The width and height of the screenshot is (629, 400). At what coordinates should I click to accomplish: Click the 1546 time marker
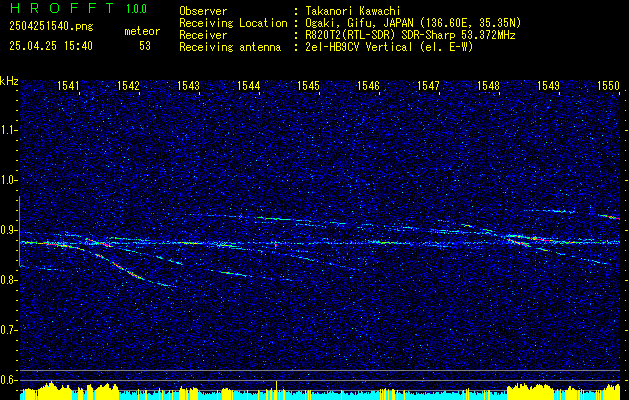pos(368,85)
